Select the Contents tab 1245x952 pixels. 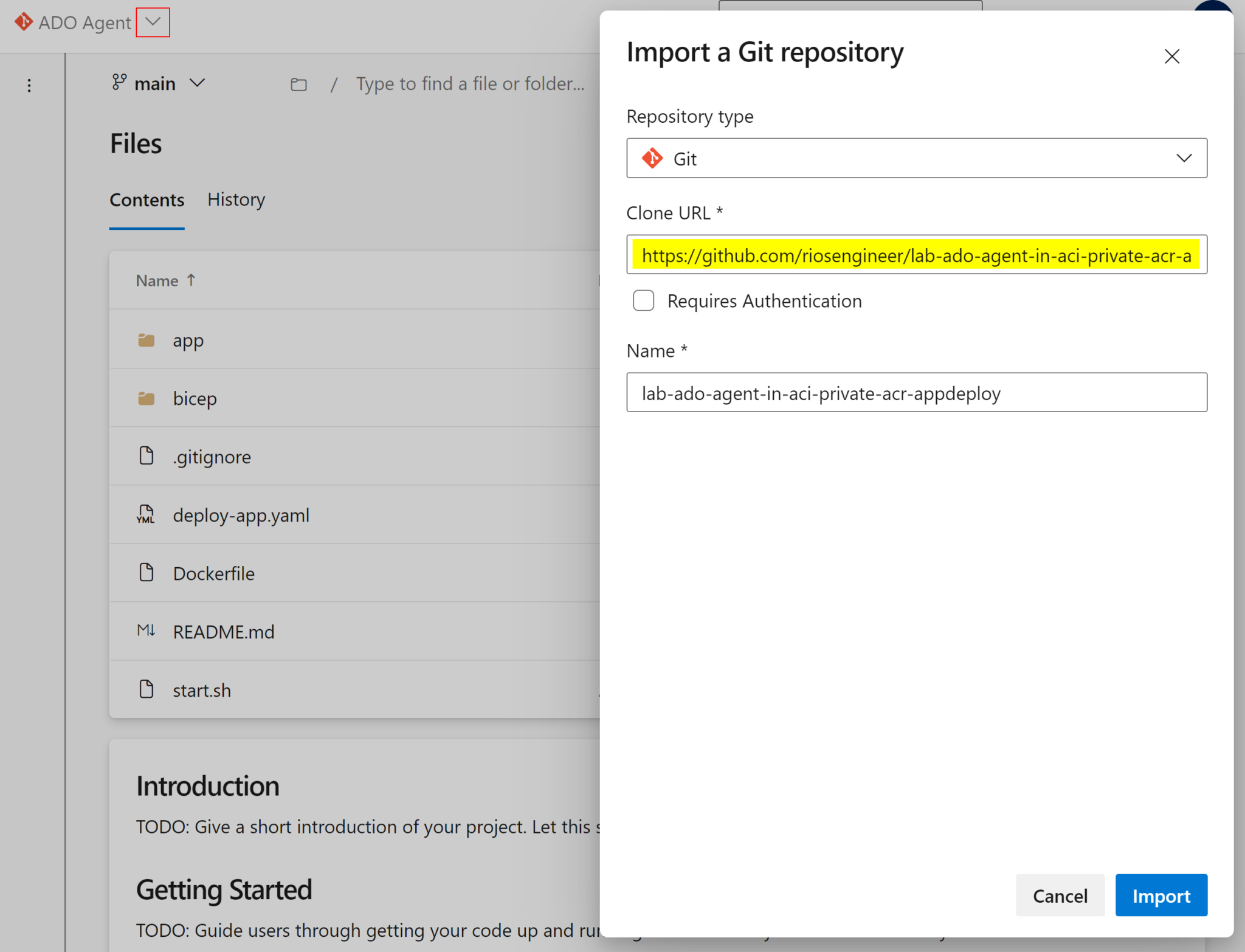click(147, 199)
